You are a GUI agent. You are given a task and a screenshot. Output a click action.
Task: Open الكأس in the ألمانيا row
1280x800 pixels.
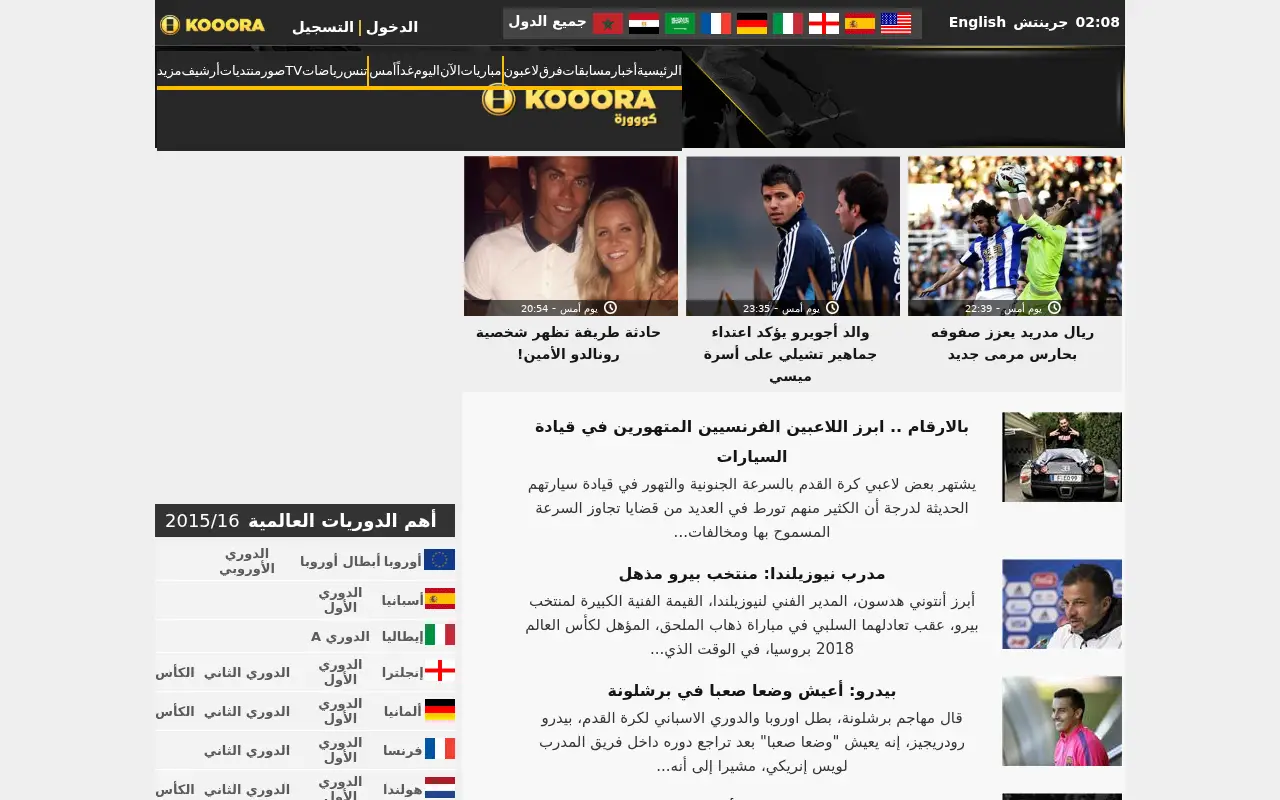point(175,711)
